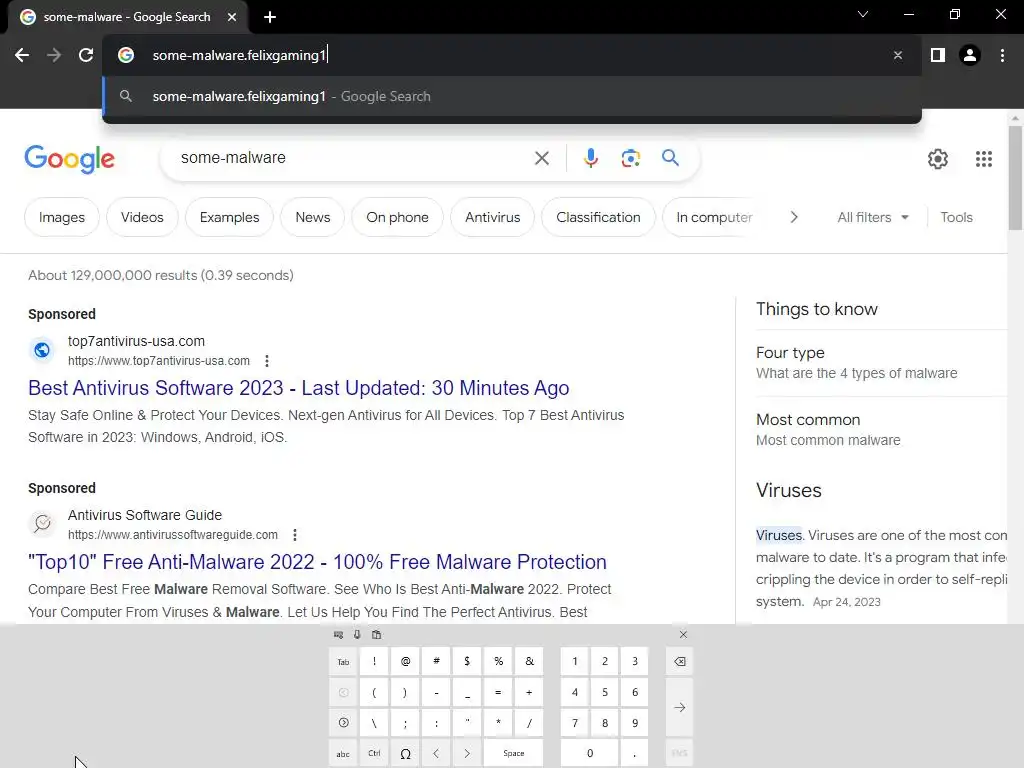The width and height of the screenshot is (1024, 768).
Task: Open Top10 Free Anti-Malware 2022 link
Action: tap(317, 562)
